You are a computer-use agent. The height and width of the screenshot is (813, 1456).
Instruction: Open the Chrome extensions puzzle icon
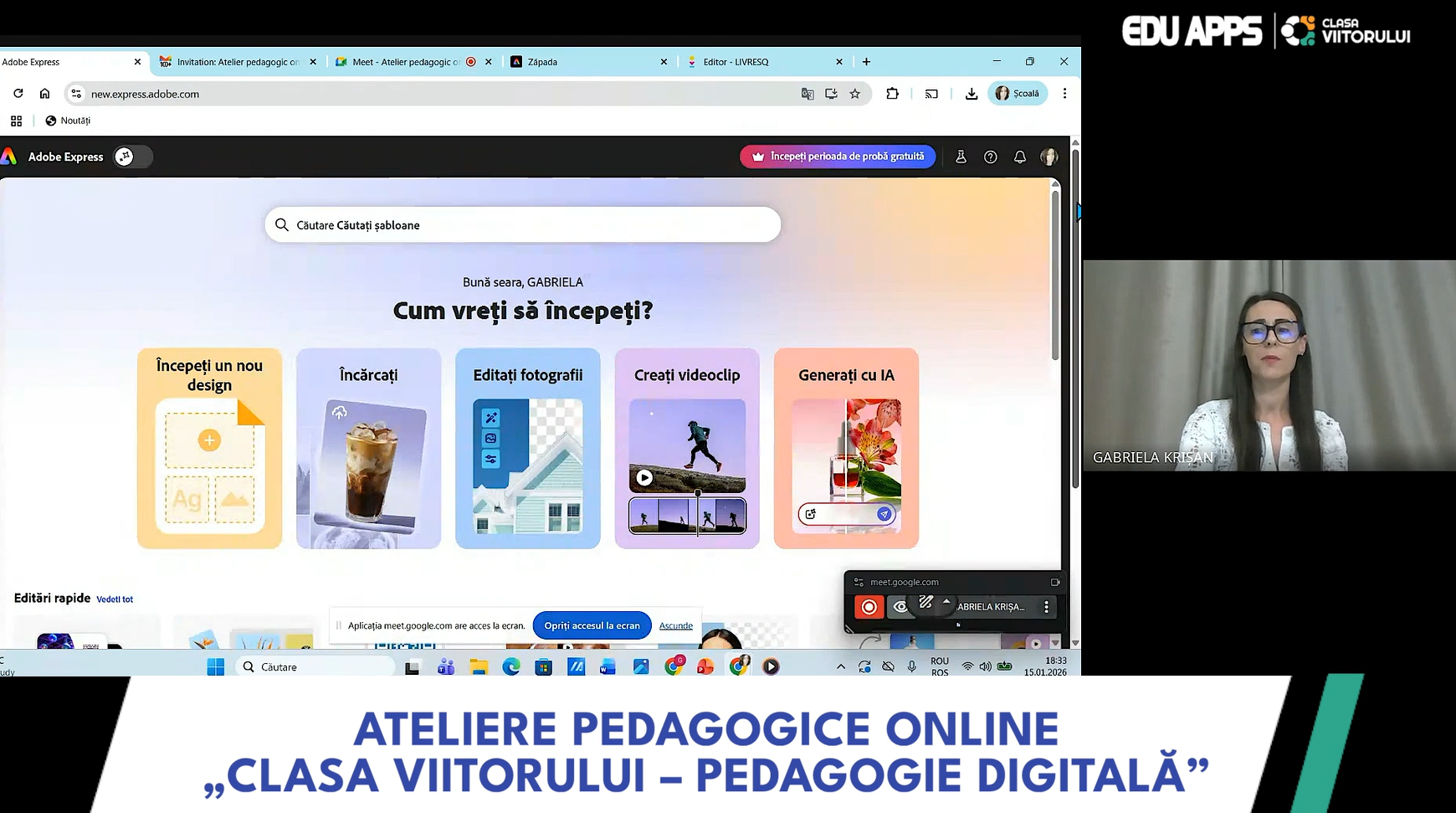[892, 94]
